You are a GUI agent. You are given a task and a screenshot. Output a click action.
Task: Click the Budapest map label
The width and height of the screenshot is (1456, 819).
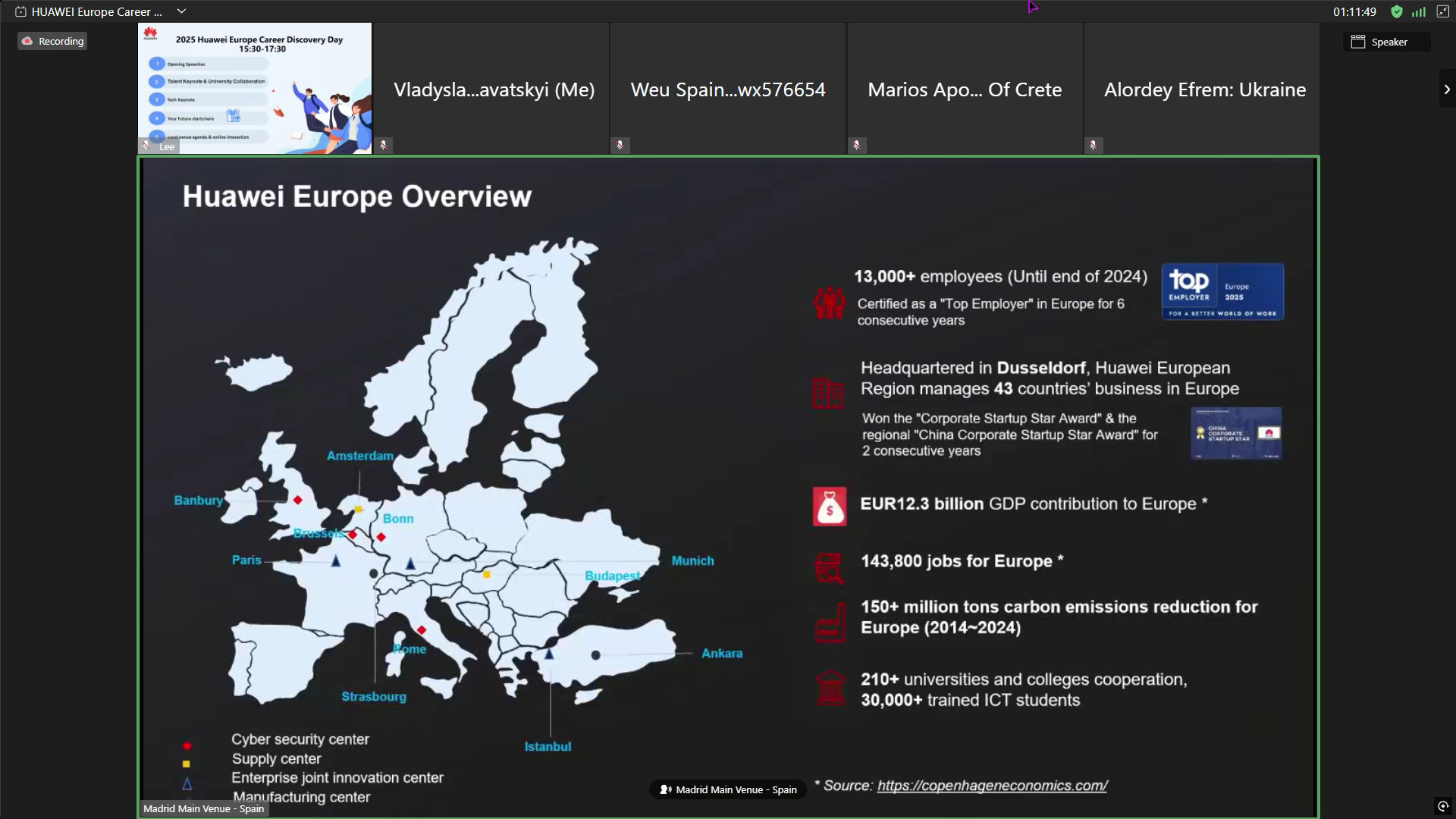click(612, 576)
